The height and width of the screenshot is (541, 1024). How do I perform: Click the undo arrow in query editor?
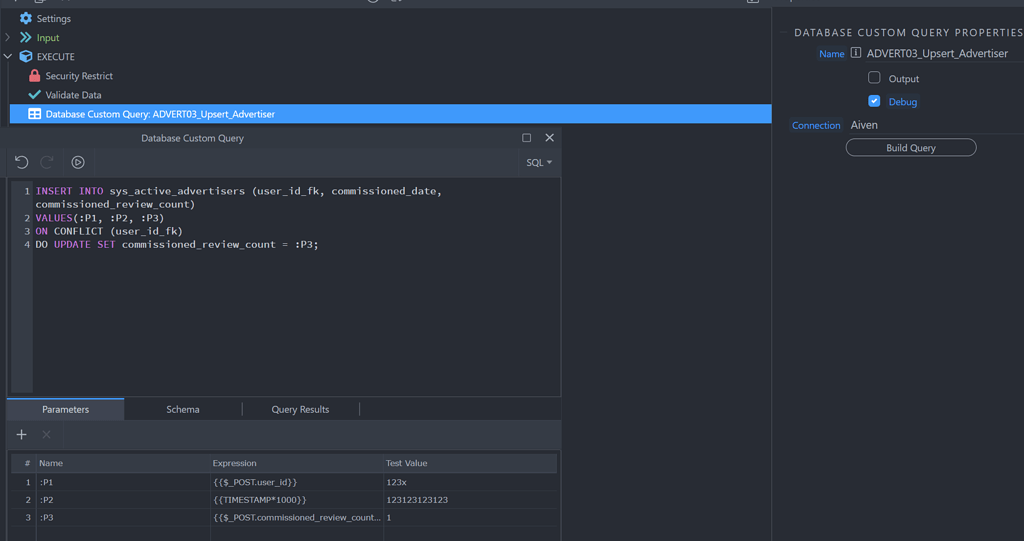(21, 162)
